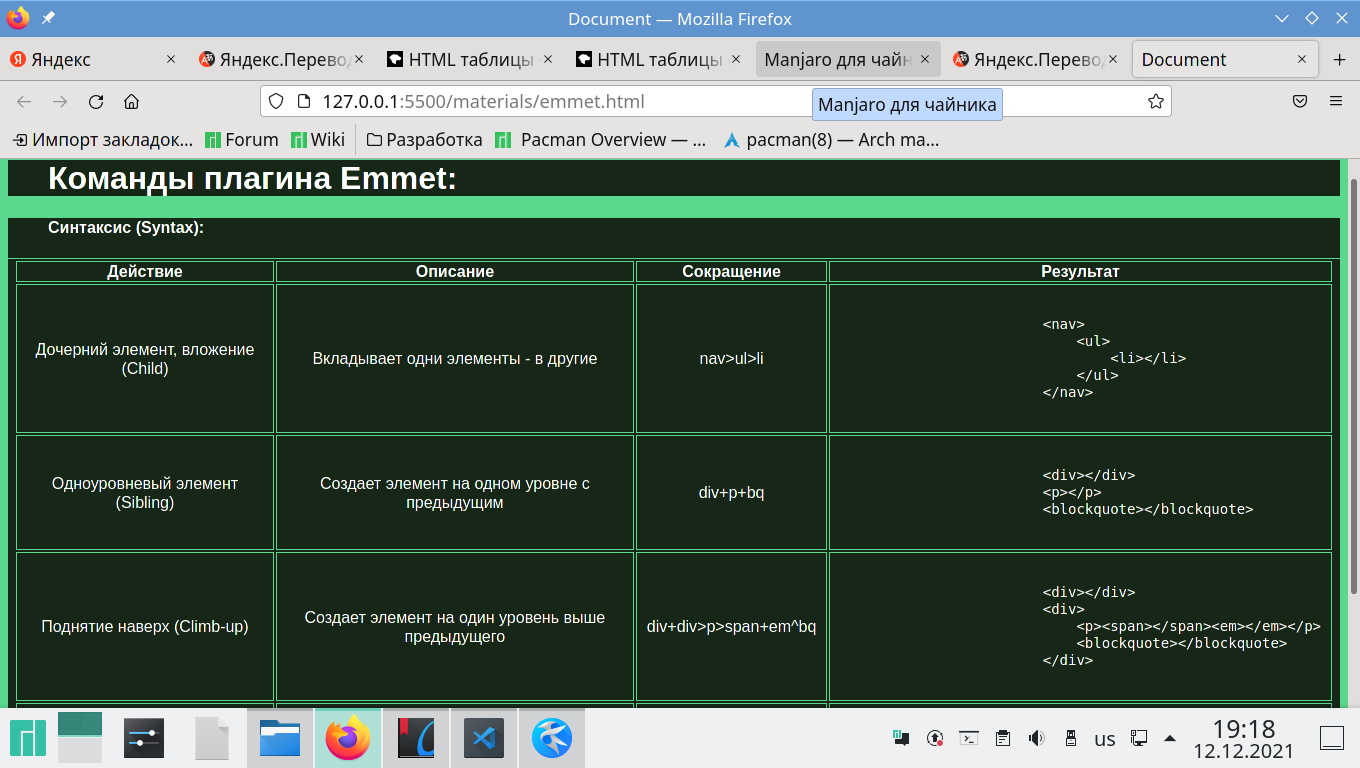
Task: Open the Firefox hamburger application menu
Action: (x=1336, y=101)
